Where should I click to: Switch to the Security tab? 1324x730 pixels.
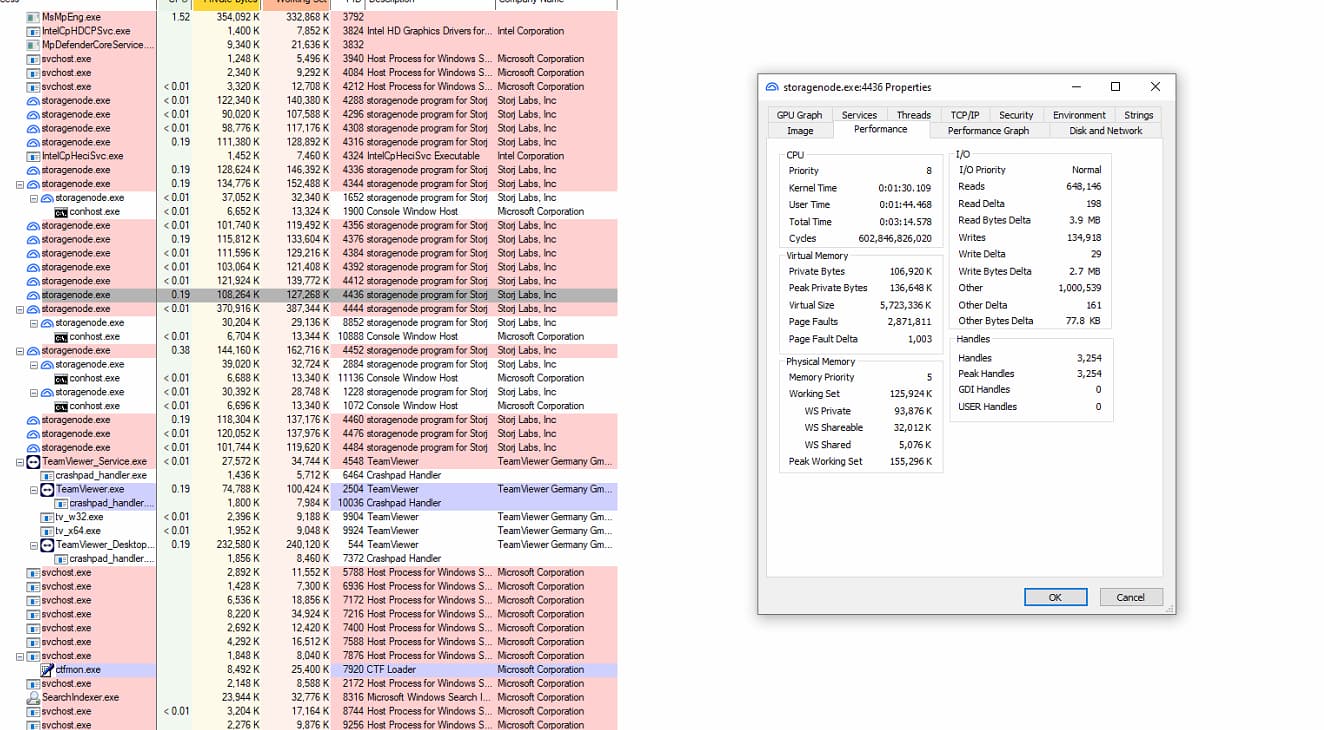click(x=1016, y=115)
